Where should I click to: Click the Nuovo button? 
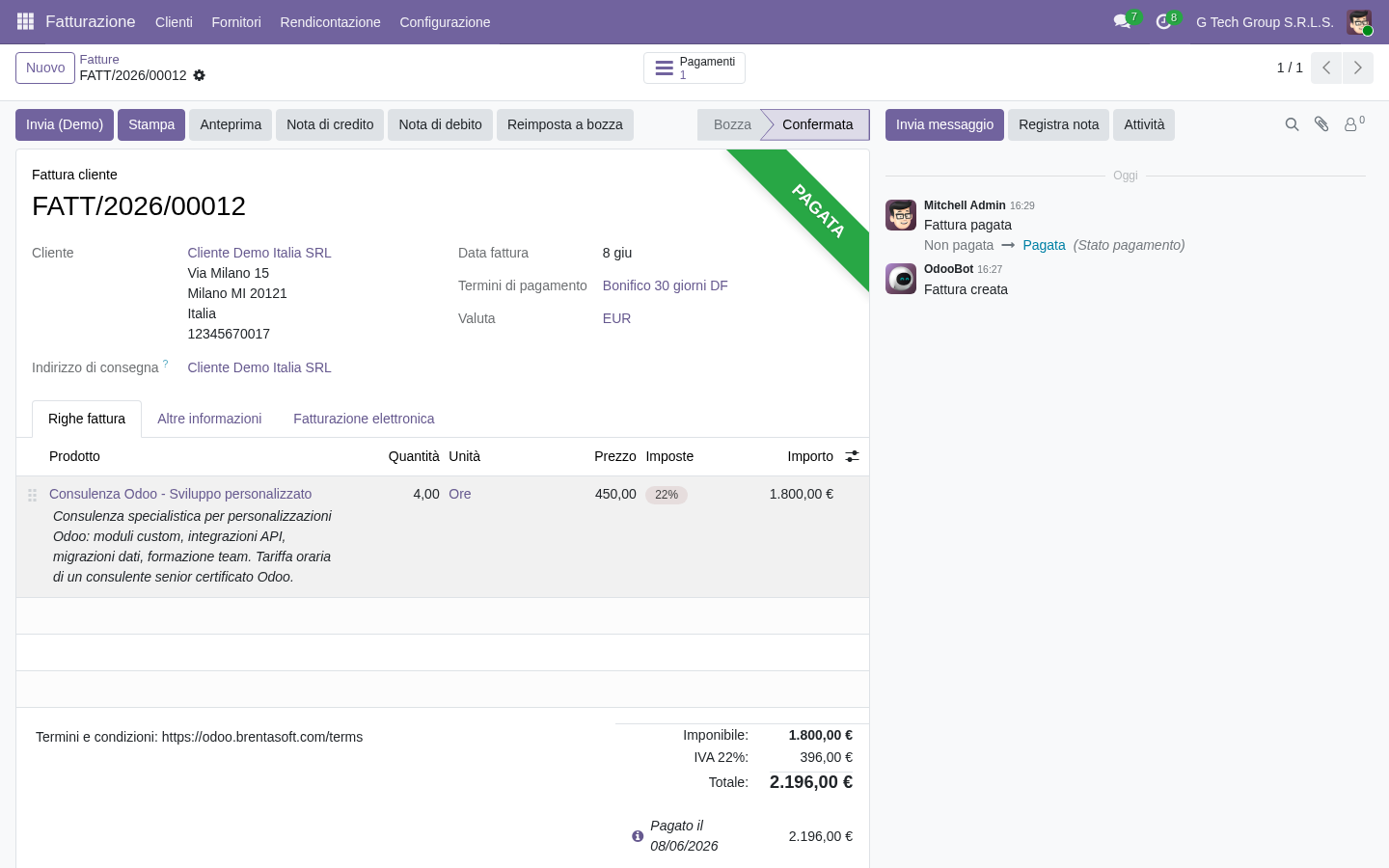pyautogui.click(x=45, y=68)
